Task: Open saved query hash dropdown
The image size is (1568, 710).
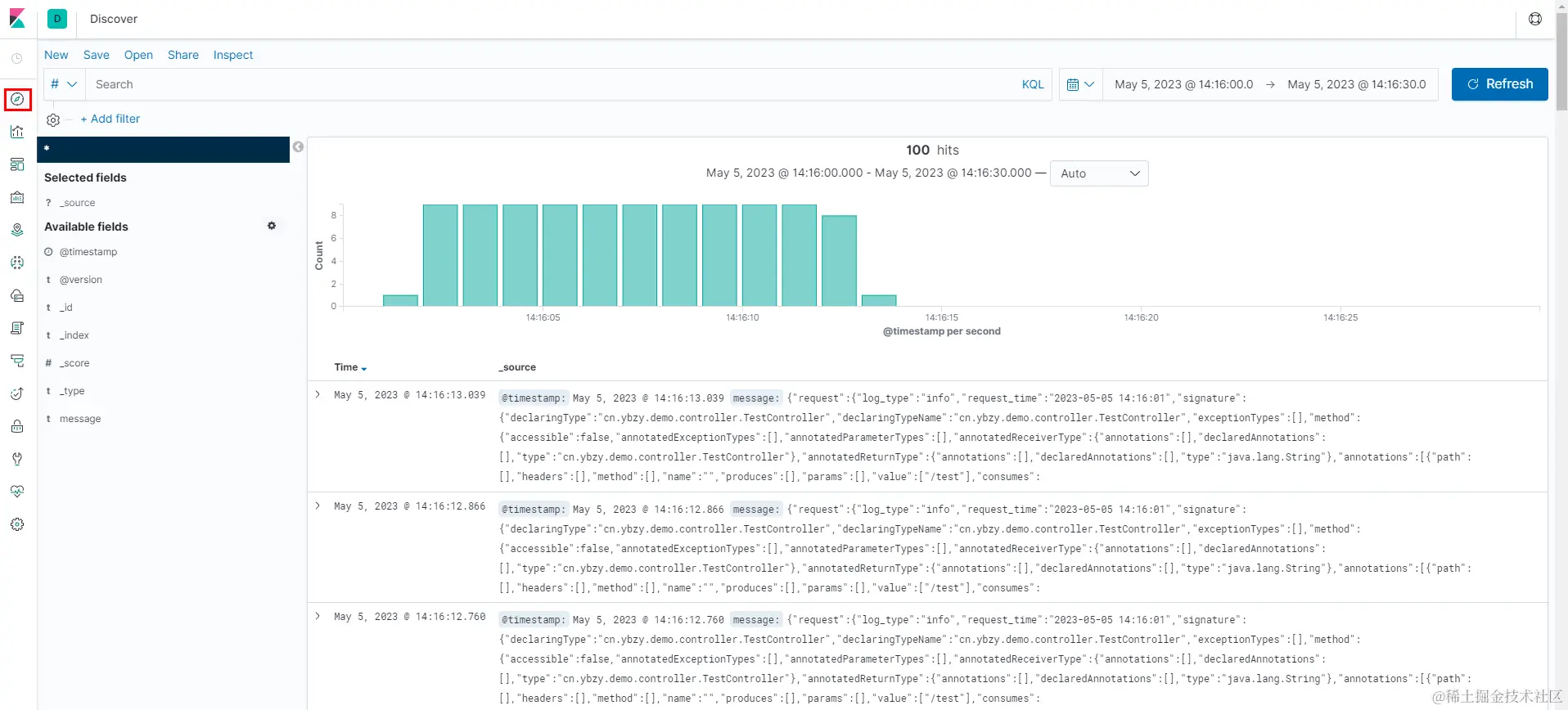Action: (x=64, y=84)
